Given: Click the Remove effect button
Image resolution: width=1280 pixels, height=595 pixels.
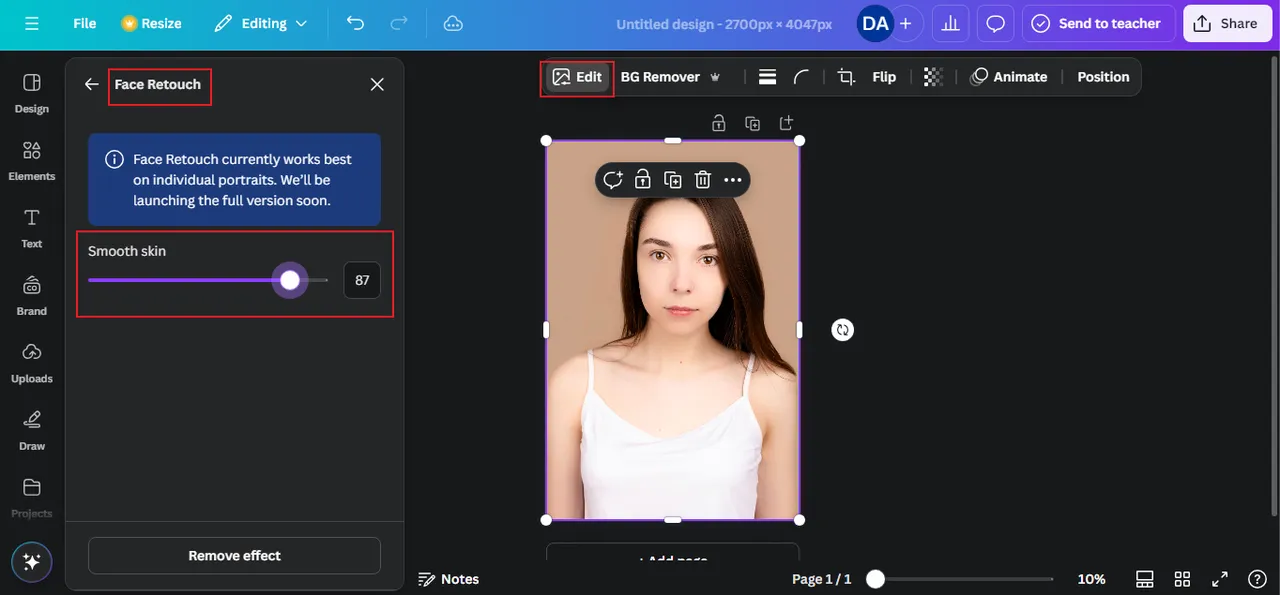Looking at the screenshot, I should 234,556.
